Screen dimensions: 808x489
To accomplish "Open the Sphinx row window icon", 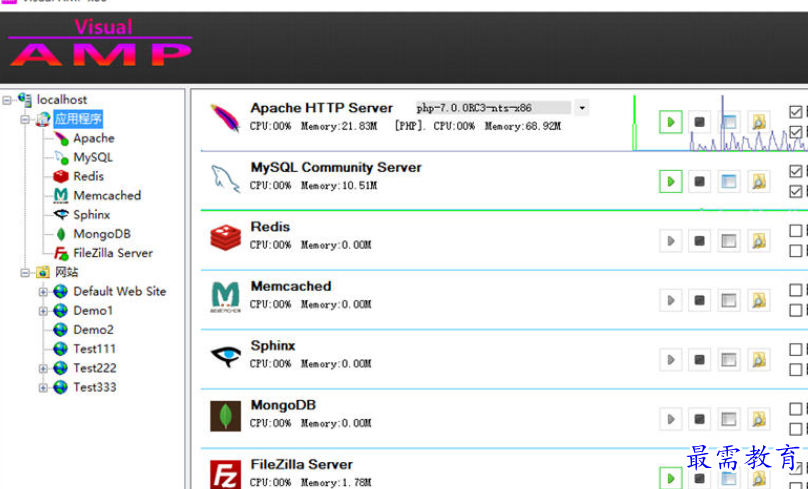I will click(x=729, y=359).
